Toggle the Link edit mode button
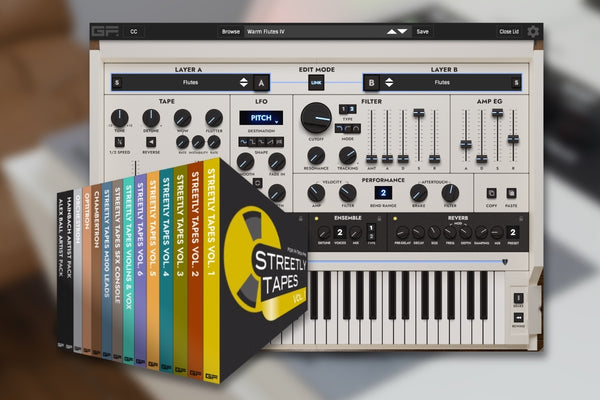 [x=317, y=82]
